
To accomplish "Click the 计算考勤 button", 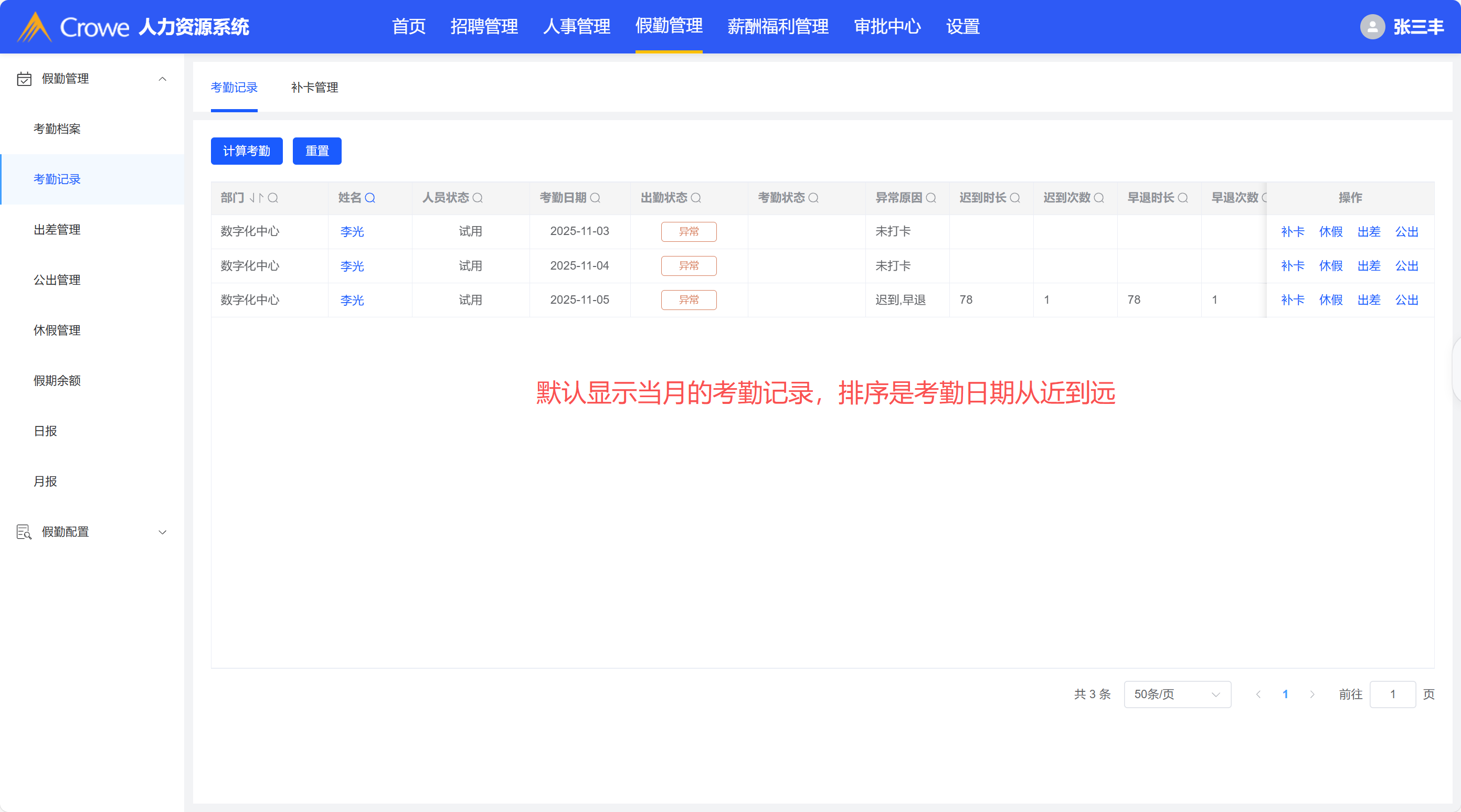I will 246,151.
